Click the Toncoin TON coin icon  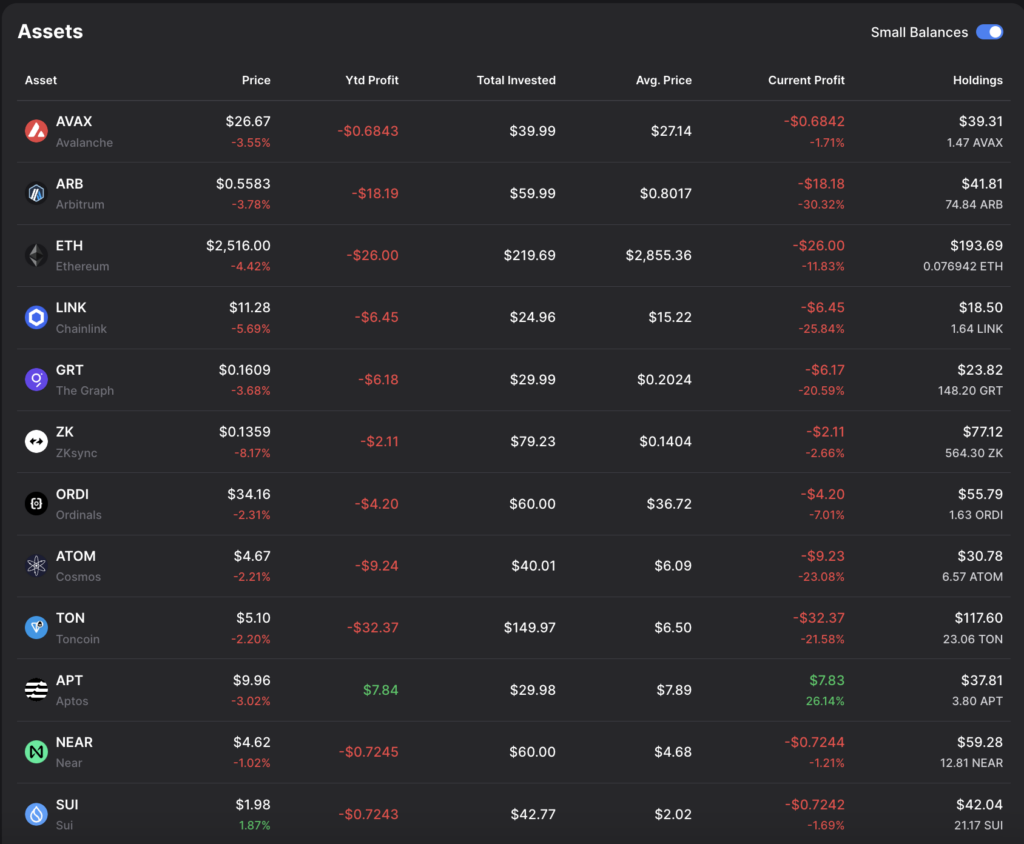point(37,627)
